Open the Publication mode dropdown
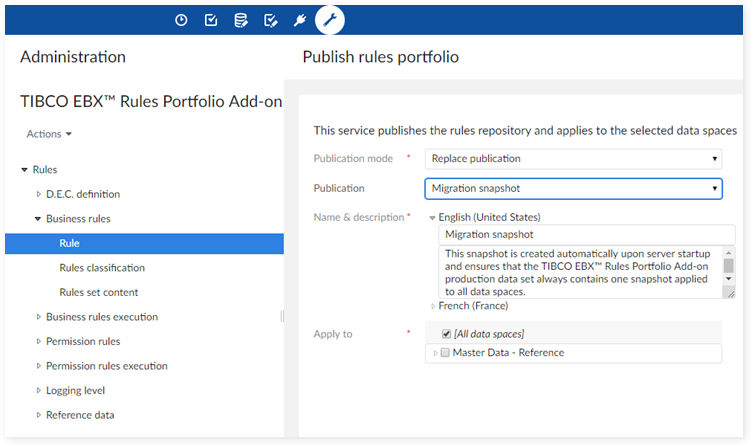Screen dimensions: 752x446 click(573, 159)
